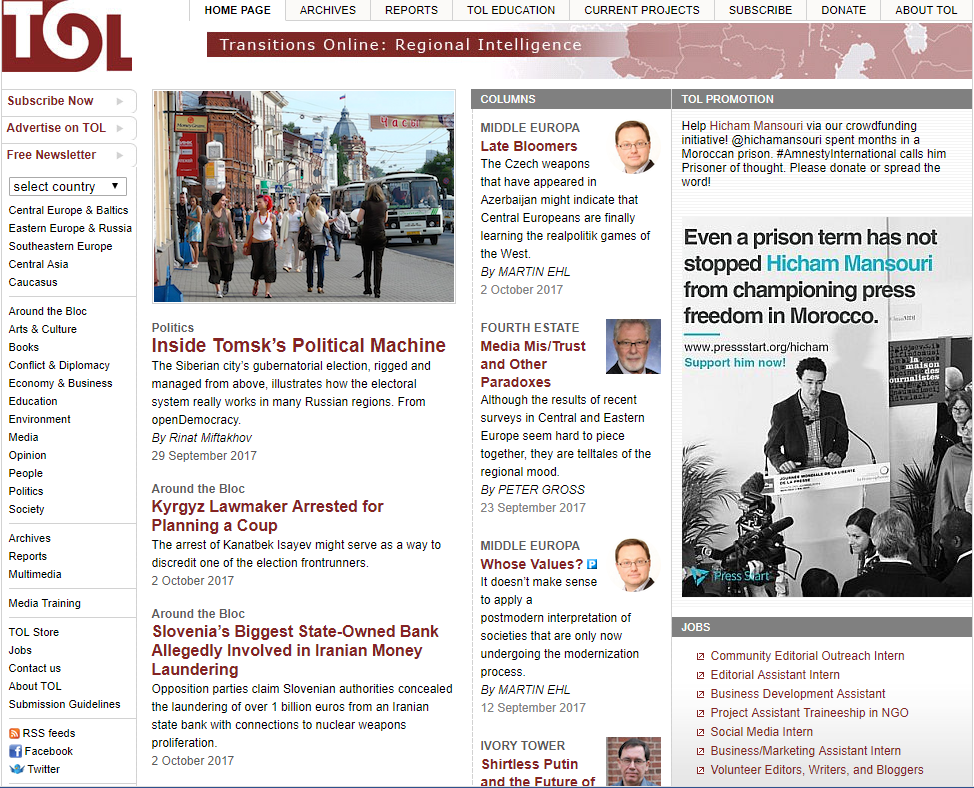Image resolution: width=974 pixels, height=788 pixels.
Task: Click the premium icon beside Whose Values?
Action: tap(592, 564)
